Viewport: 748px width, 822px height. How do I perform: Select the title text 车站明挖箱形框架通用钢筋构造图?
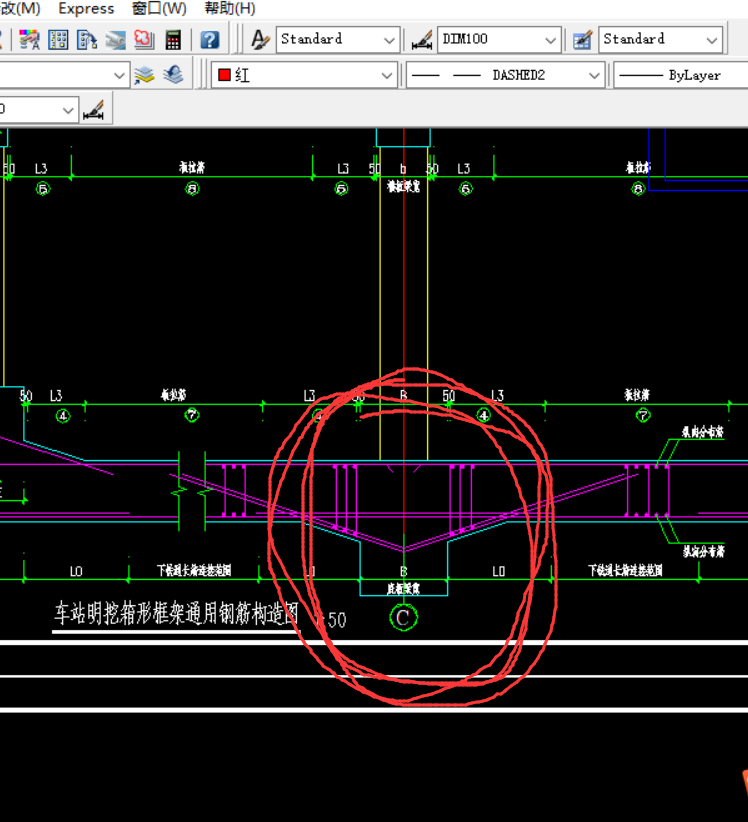(x=176, y=613)
